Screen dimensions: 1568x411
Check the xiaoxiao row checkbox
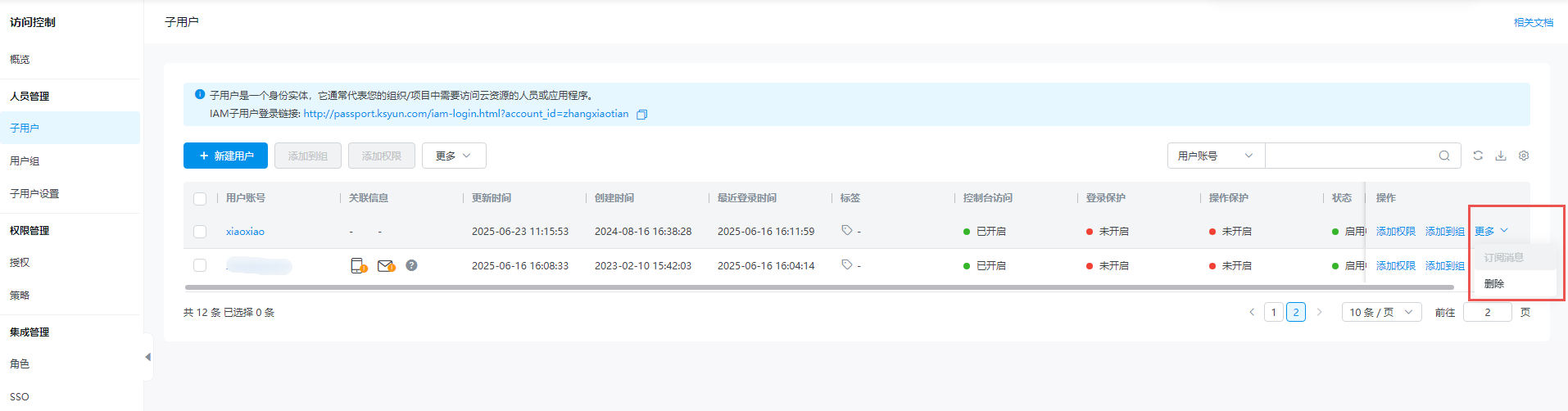[200, 232]
